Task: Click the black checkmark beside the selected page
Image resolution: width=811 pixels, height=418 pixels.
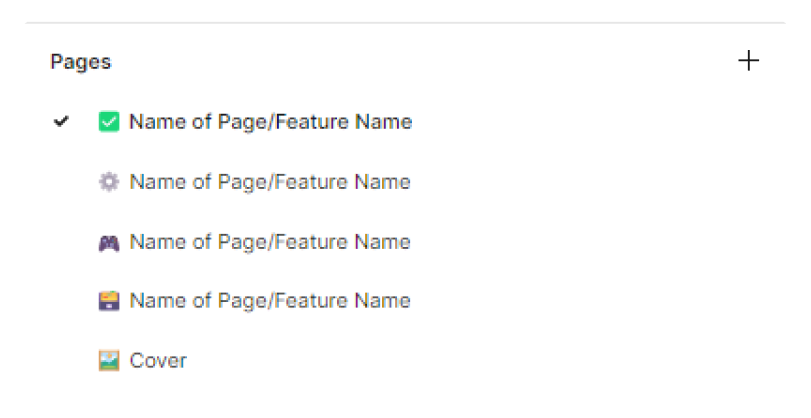Action: 62,122
